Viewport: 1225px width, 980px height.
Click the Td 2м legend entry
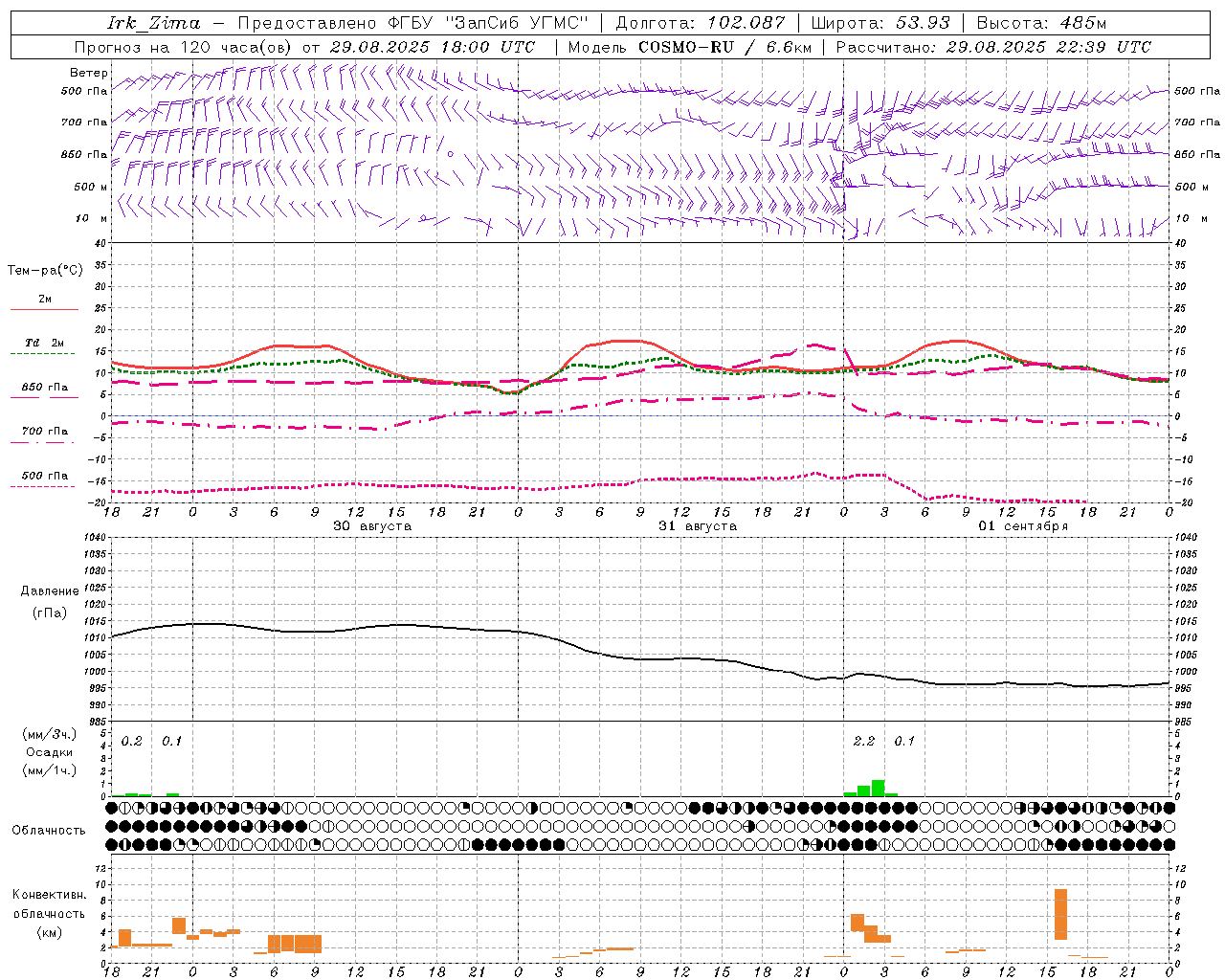44,343
